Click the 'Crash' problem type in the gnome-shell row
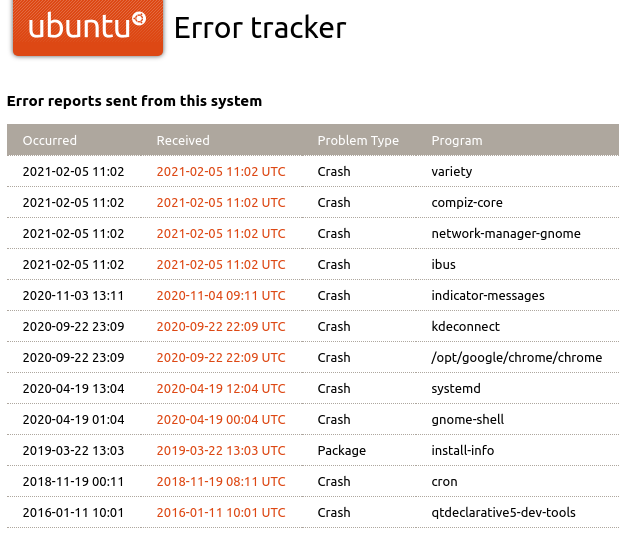This screenshot has height=533, width=641. [x=334, y=419]
